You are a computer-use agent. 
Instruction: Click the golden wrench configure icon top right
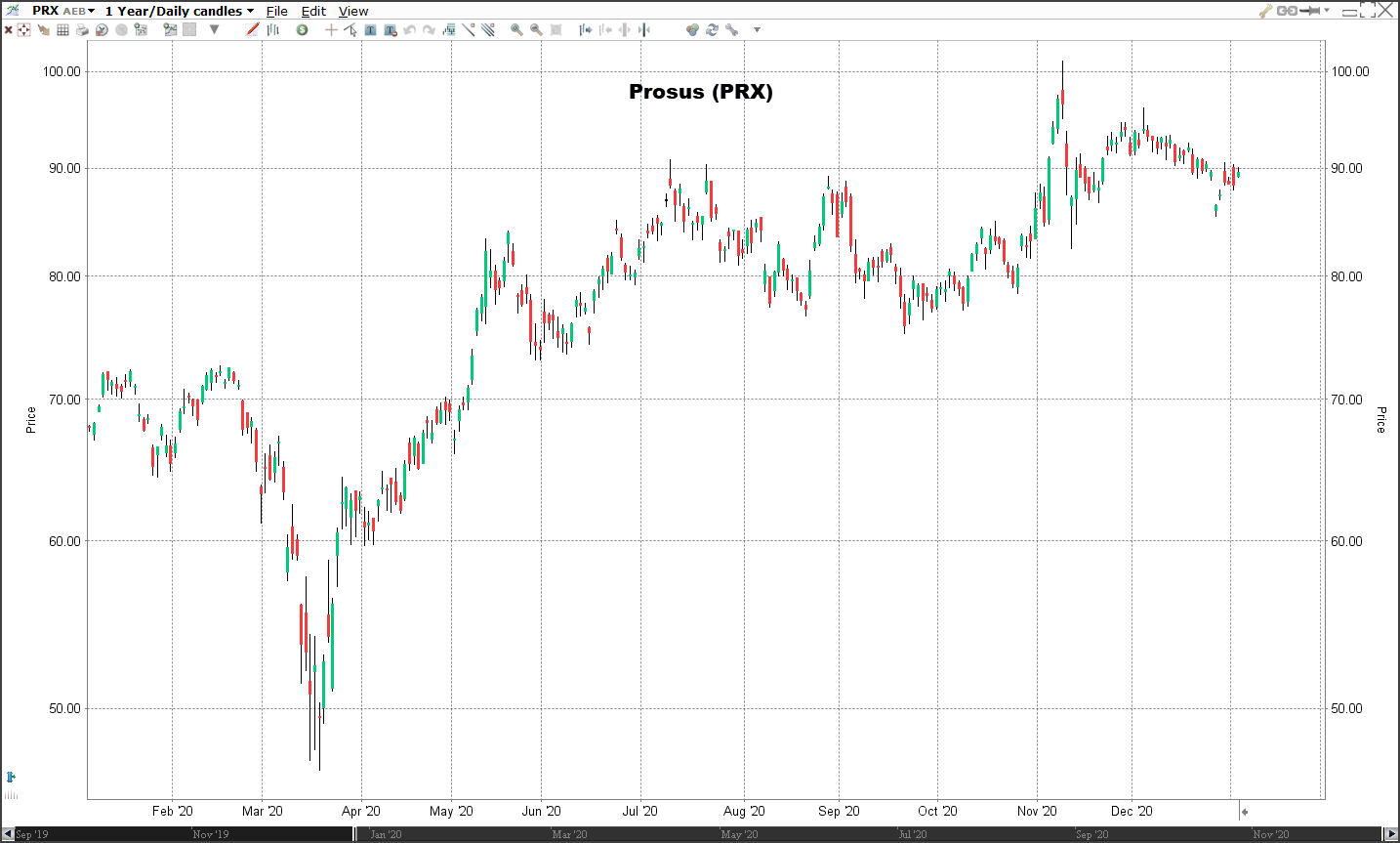1265,11
